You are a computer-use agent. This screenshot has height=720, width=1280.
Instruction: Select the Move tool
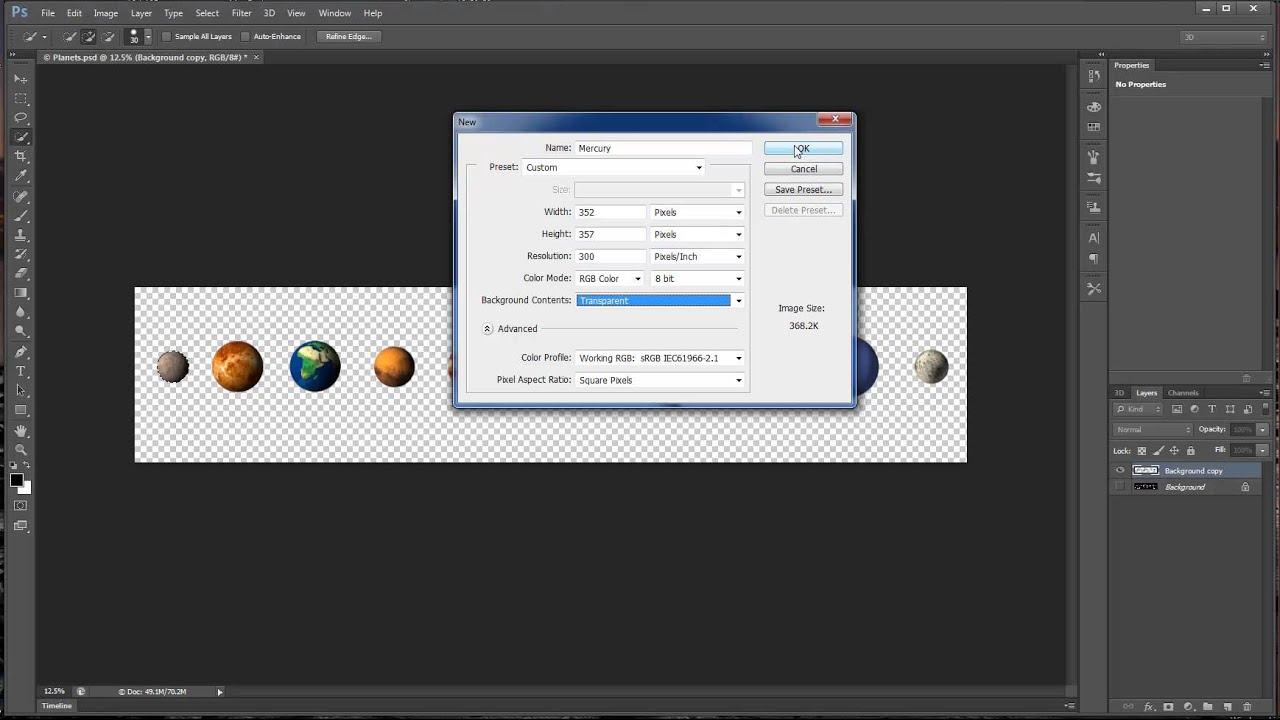point(21,79)
